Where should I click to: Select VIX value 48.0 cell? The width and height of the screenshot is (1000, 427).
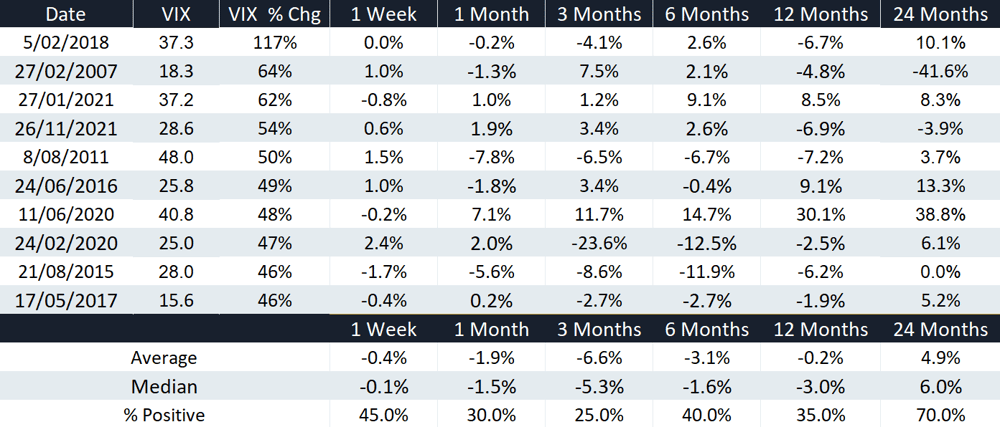[x=175, y=157]
